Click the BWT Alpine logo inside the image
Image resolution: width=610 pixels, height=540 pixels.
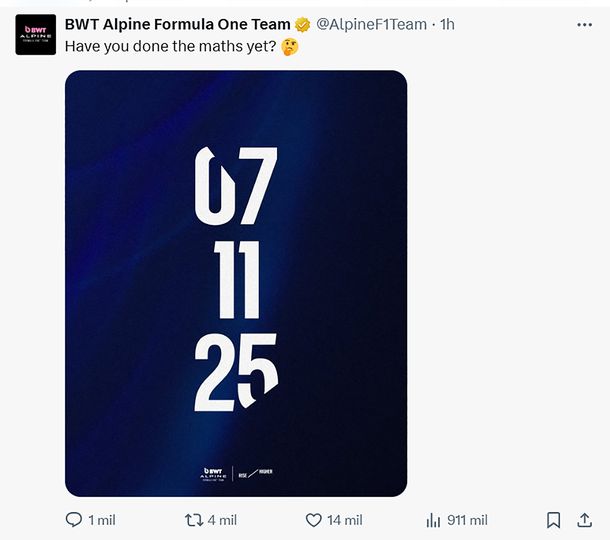point(213,474)
